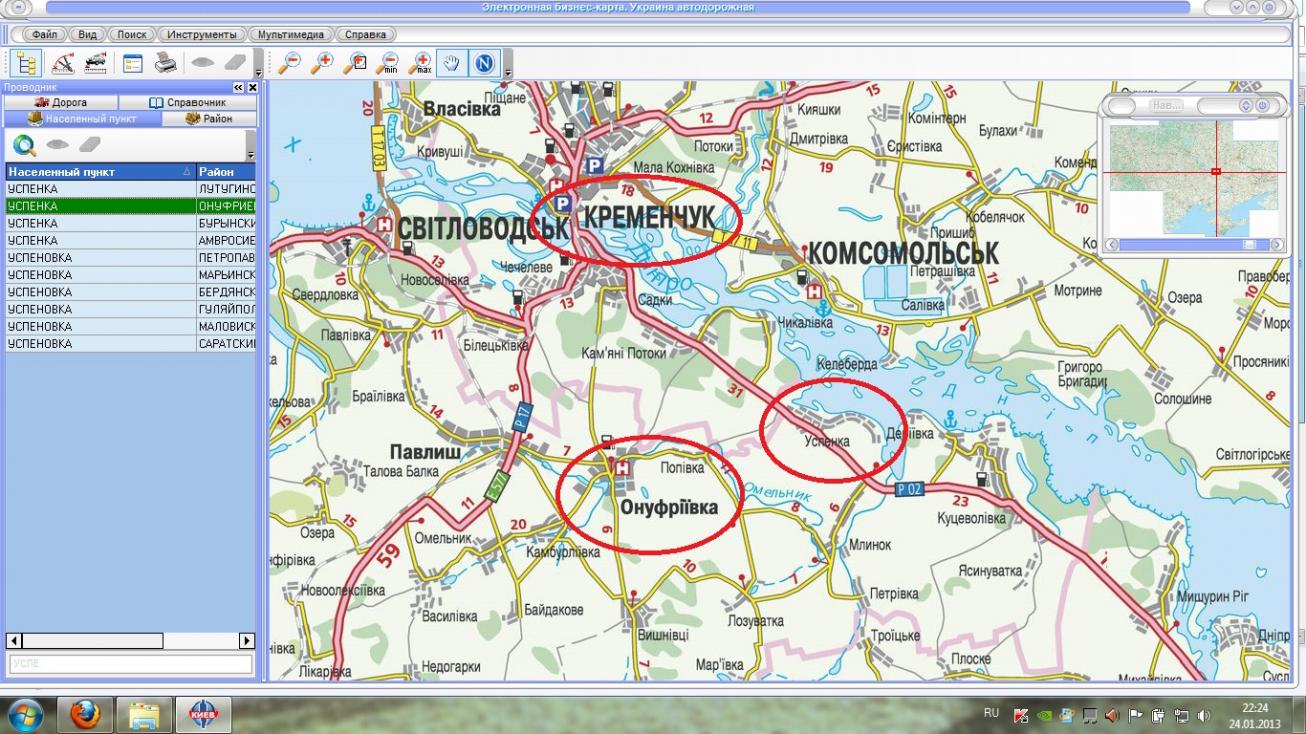Click the zoom in magnifier

pos(322,64)
